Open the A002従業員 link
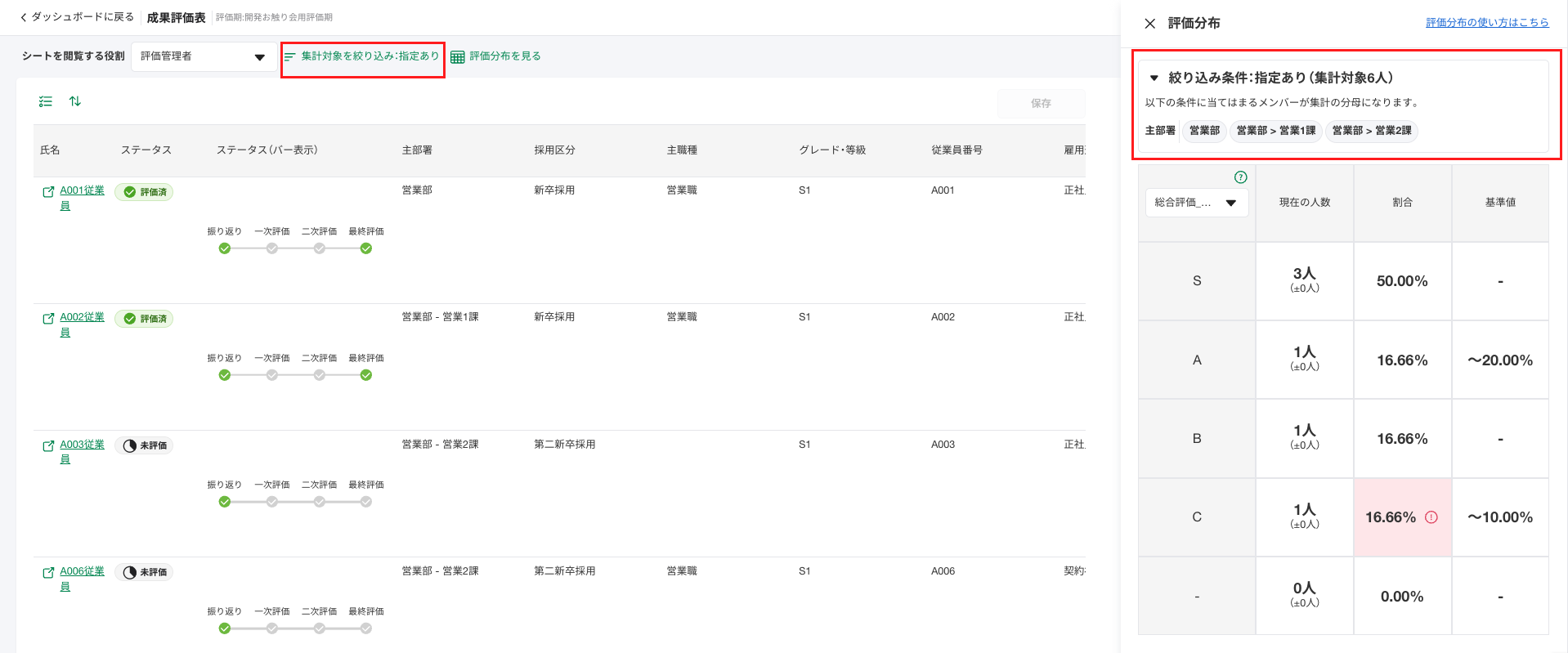This screenshot has height=653, width=1568. 82,317
